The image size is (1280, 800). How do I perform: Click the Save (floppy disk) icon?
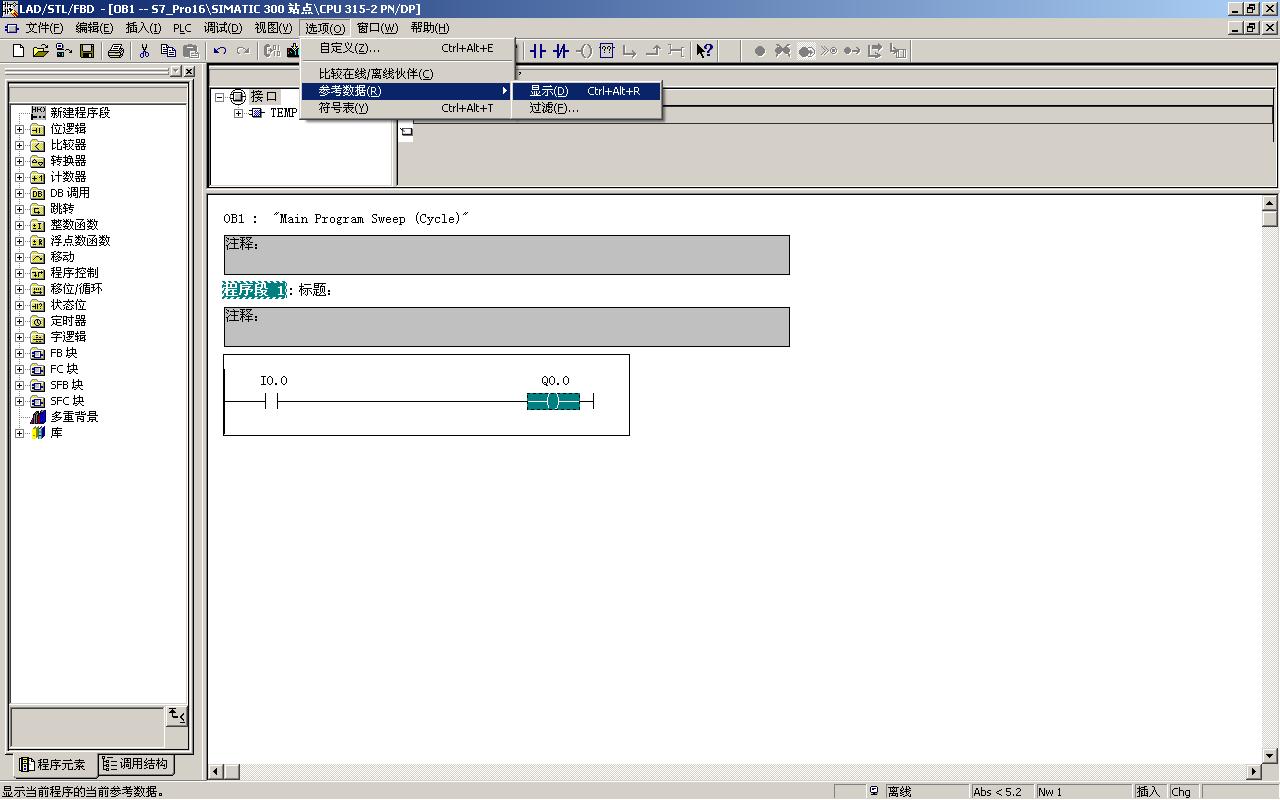coord(87,51)
